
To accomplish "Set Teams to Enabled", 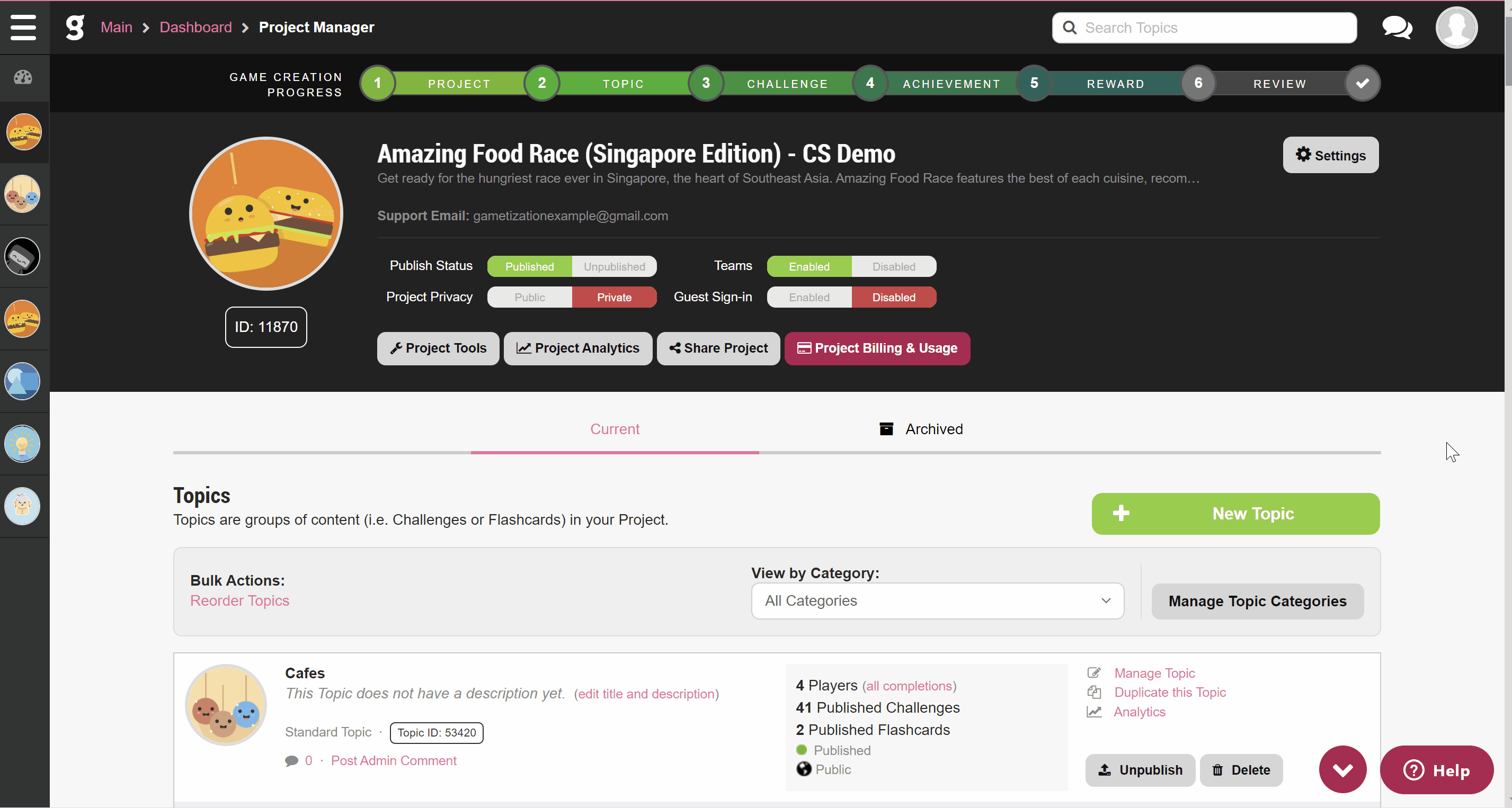I will coord(809,266).
